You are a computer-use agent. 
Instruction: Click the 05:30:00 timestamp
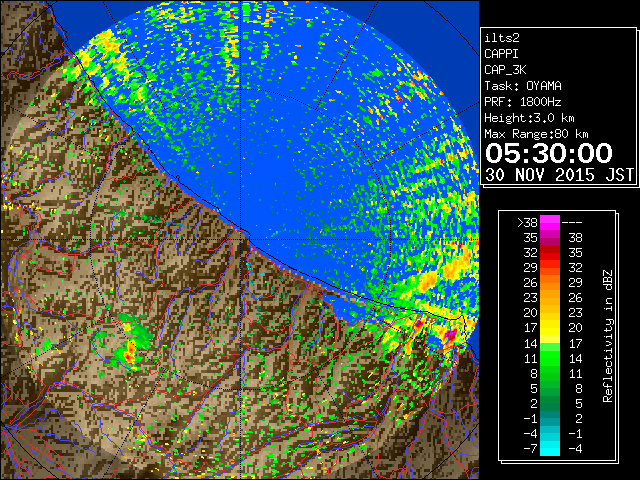tap(549, 153)
